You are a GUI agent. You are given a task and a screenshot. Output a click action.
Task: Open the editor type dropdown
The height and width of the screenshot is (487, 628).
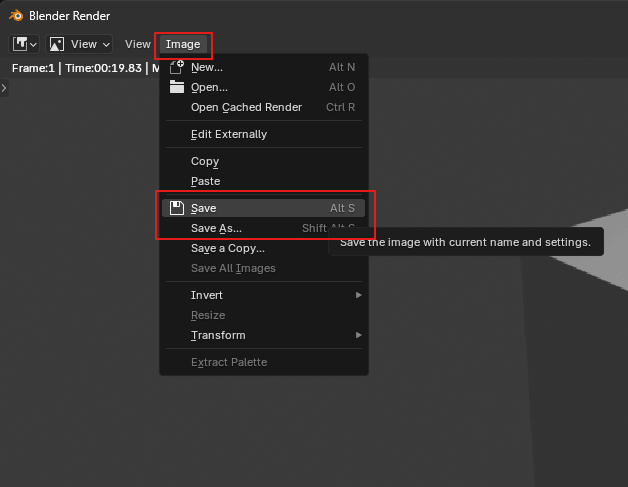click(24, 44)
